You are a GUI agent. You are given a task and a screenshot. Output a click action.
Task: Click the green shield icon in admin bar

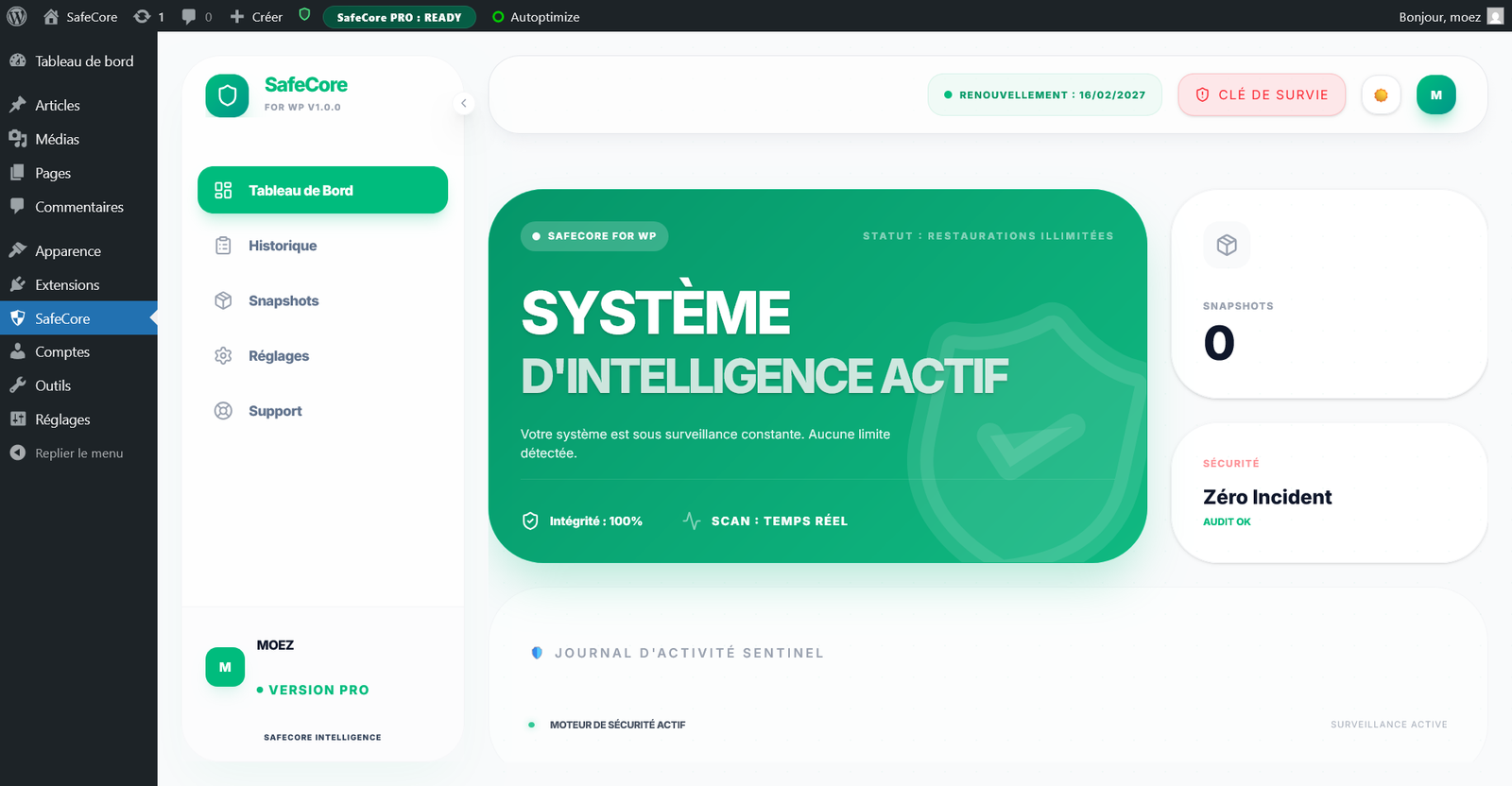[x=304, y=15]
